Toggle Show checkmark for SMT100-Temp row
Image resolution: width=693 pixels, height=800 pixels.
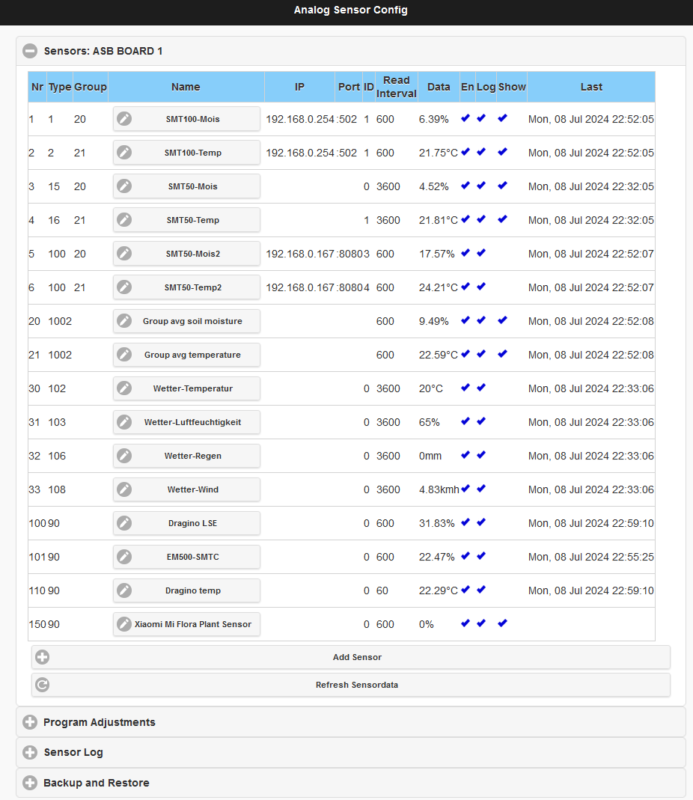coord(503,152)
